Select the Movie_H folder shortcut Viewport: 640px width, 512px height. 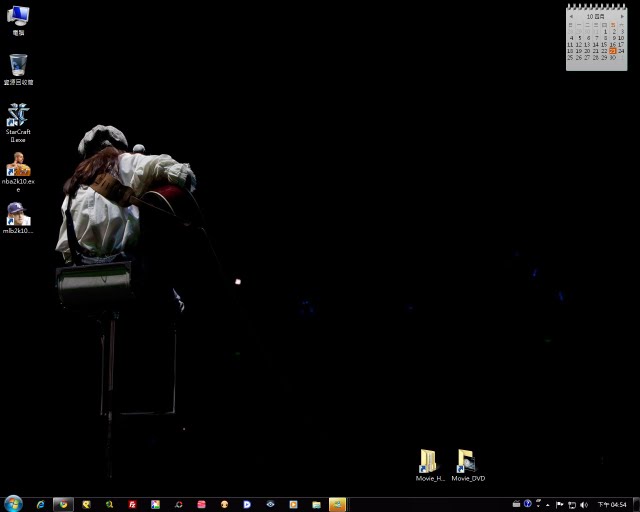click(x=430, y=465)
